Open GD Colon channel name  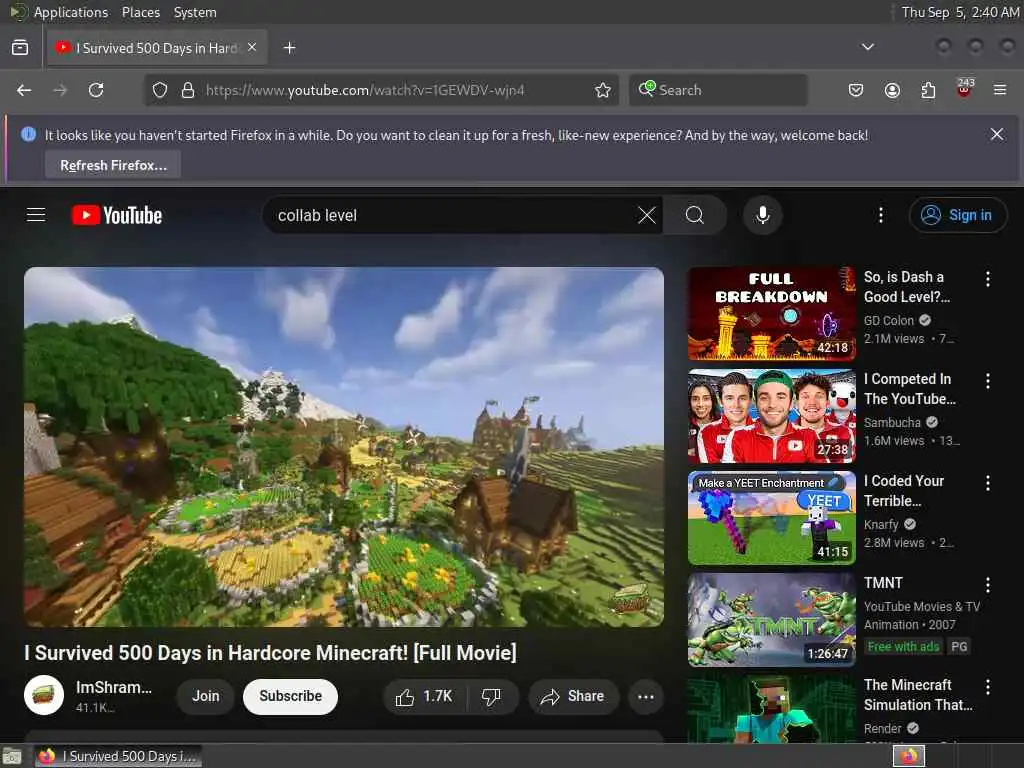[889, 321]
